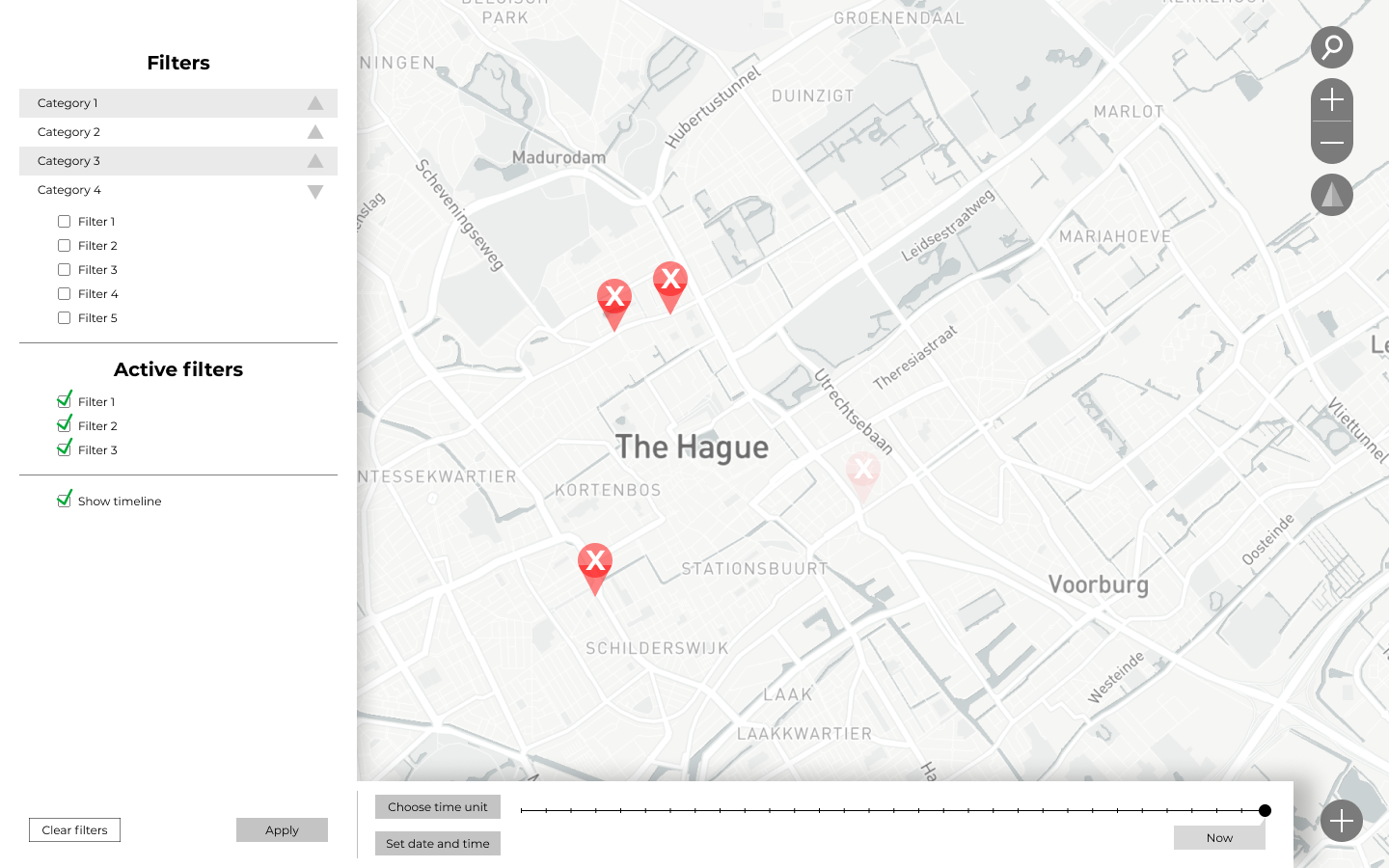1389x868 pixels.
Task: Open the map search tool
Action: pos(1331,47)
